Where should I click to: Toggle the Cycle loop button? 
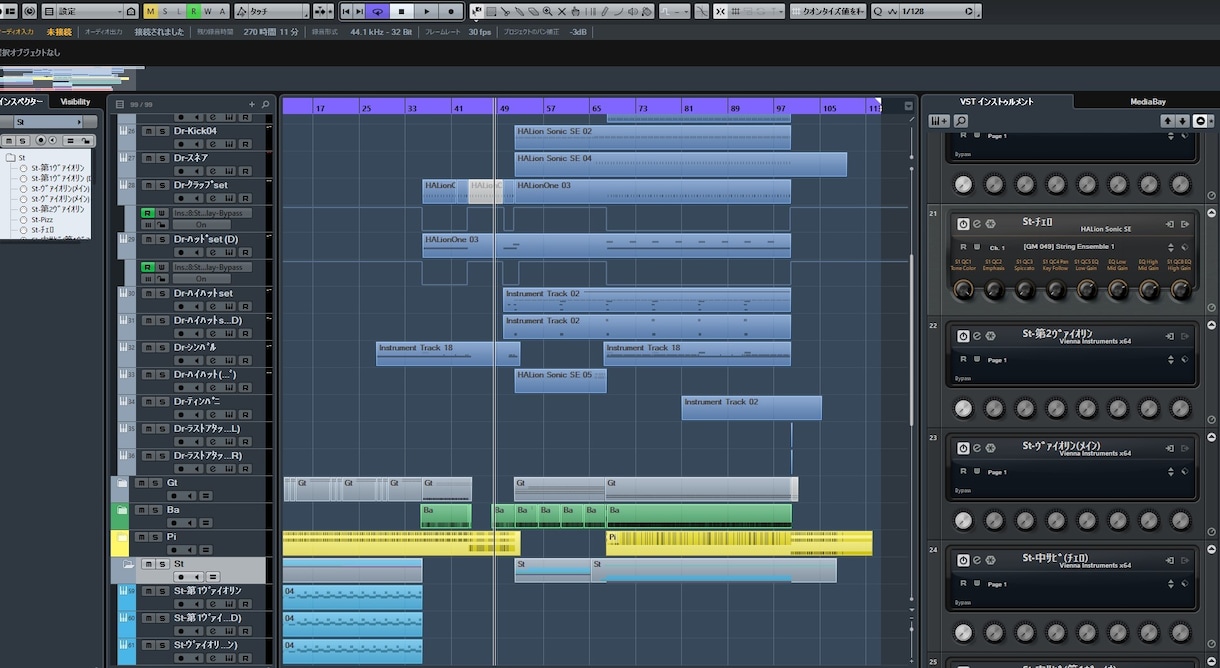377,11
